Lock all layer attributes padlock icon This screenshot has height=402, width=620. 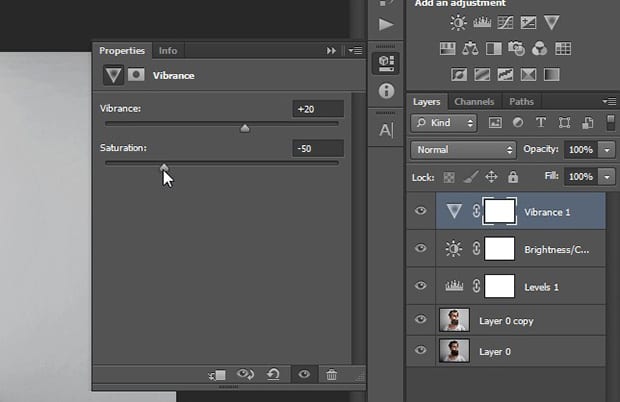click(513, 177)
